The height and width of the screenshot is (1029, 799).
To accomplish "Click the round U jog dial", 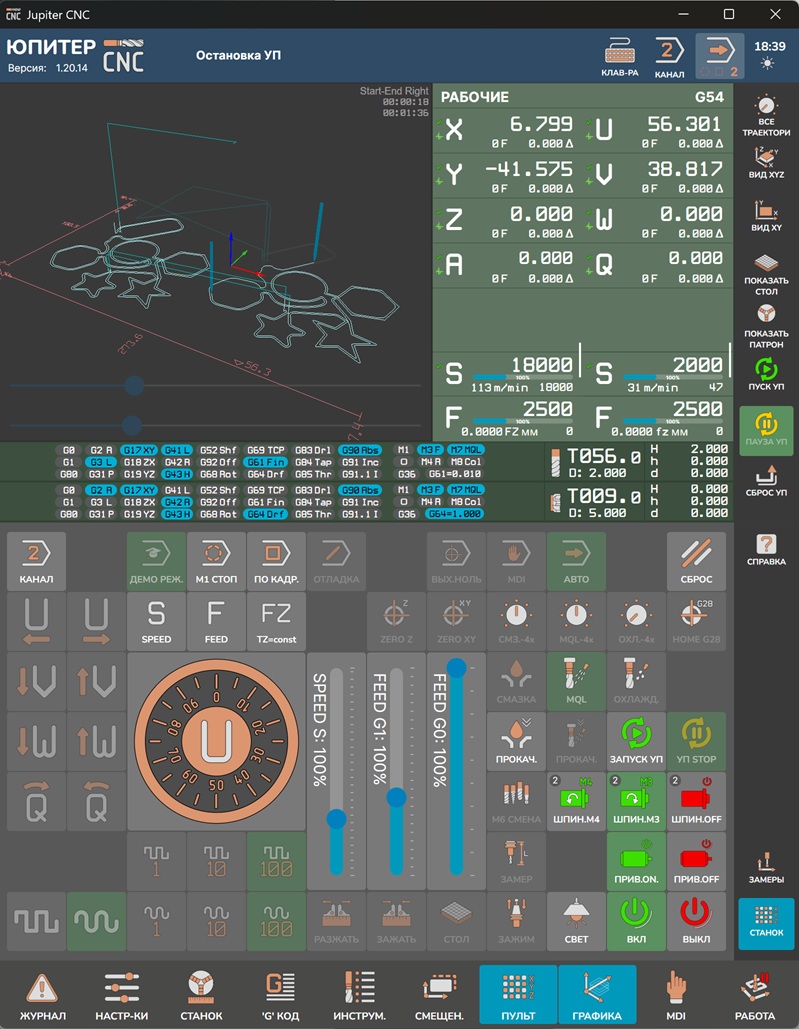I will (x=216, y=741).
